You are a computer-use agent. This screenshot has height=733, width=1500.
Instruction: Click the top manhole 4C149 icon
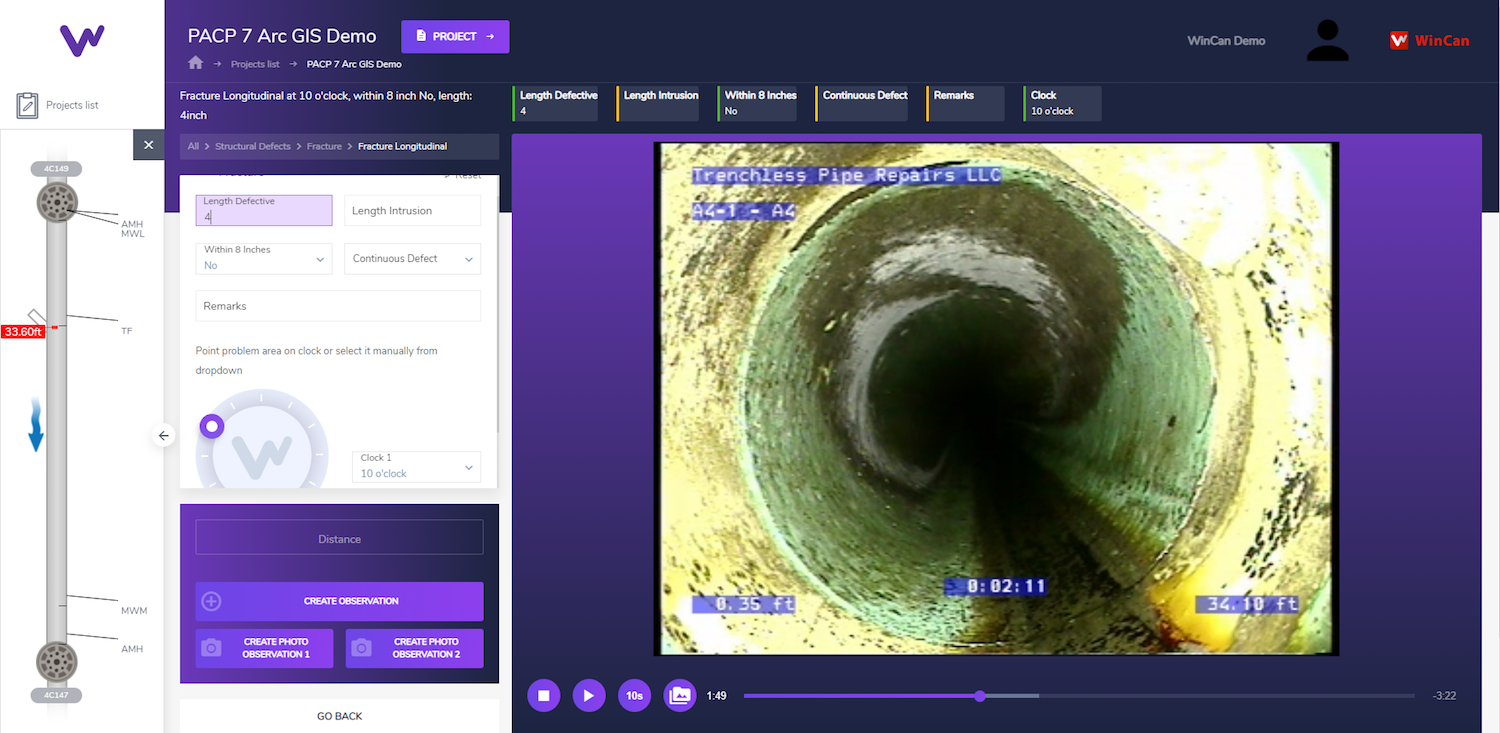tap(57, 202)
